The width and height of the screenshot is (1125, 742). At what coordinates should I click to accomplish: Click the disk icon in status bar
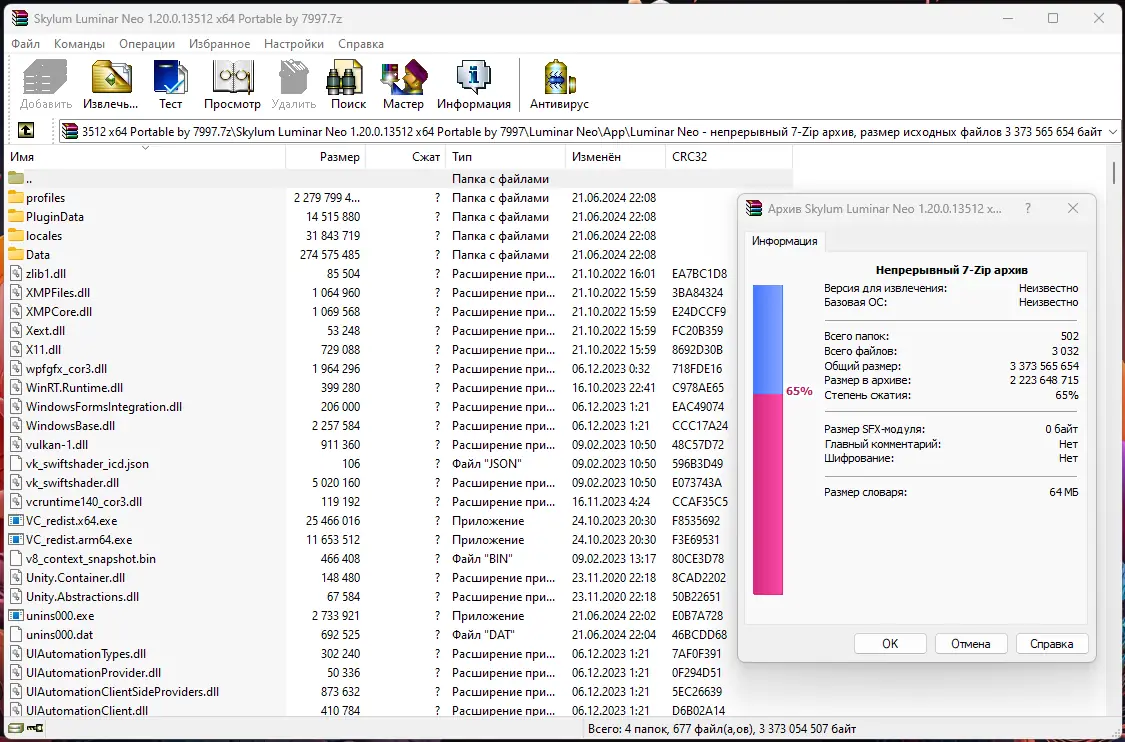point(16,728)
